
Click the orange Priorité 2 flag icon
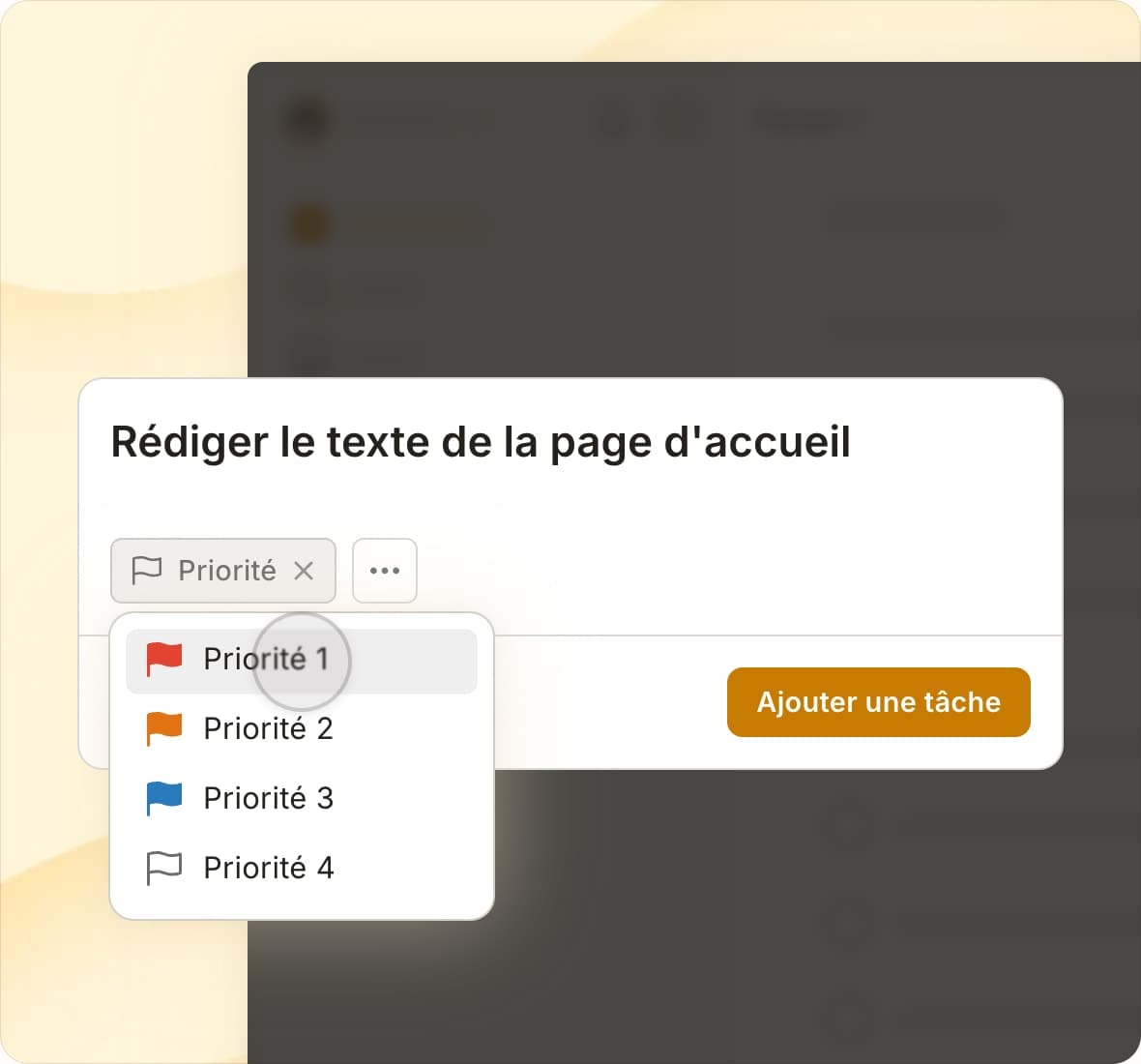pyautogui.click(x=163, y=728)
